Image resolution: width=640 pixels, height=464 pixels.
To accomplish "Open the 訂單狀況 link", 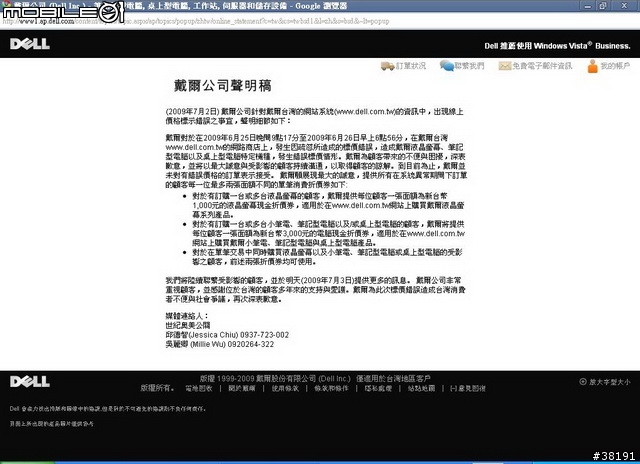I will pos(411,66).
